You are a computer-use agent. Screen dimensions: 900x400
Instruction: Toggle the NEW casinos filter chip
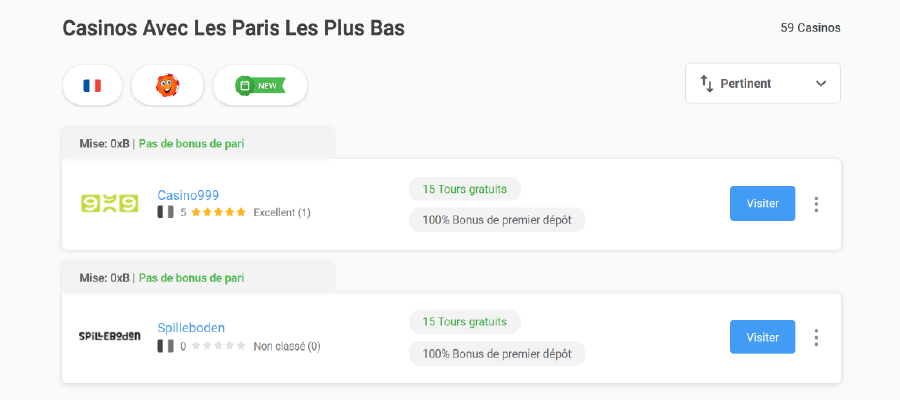coord(260,85)
